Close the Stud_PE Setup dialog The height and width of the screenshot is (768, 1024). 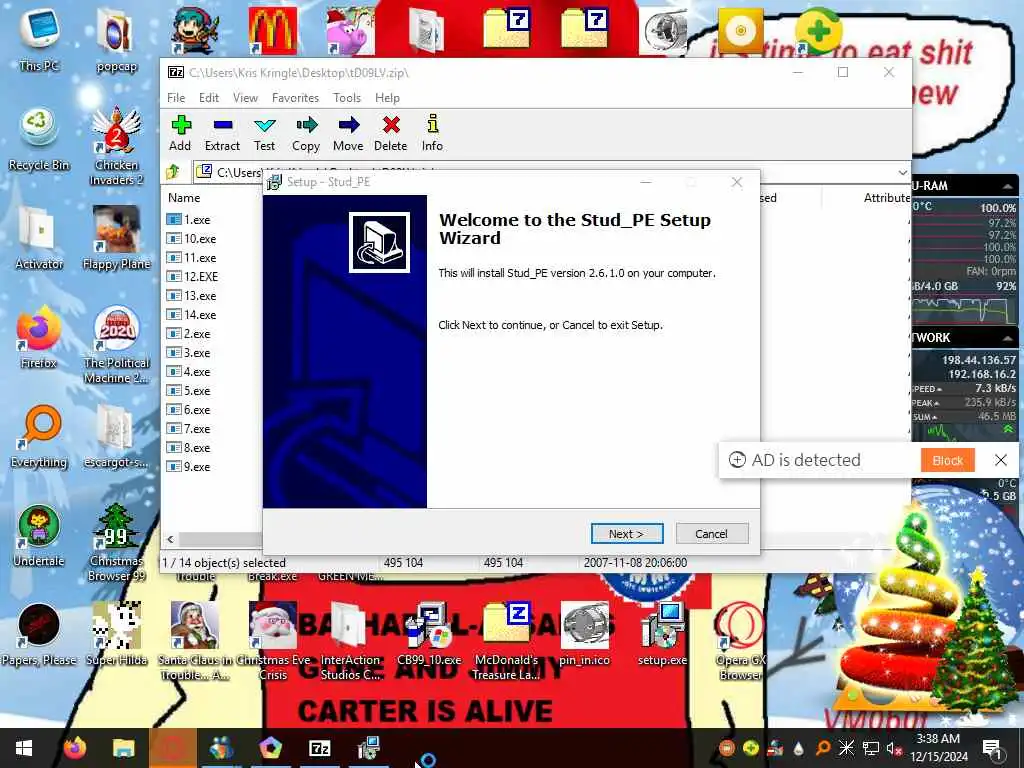click(737, 182)
